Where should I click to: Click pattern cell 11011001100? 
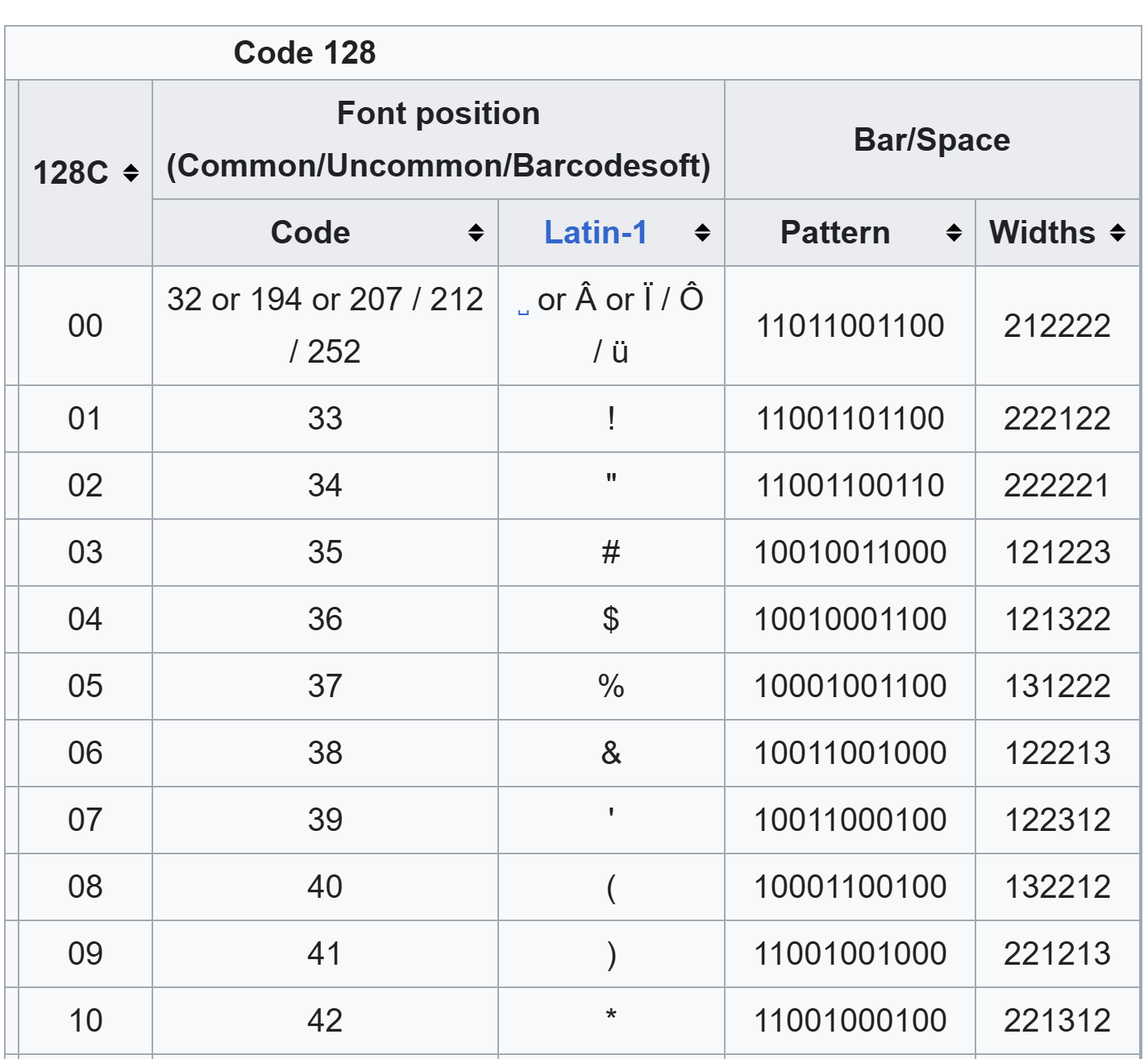click(850, 326)
